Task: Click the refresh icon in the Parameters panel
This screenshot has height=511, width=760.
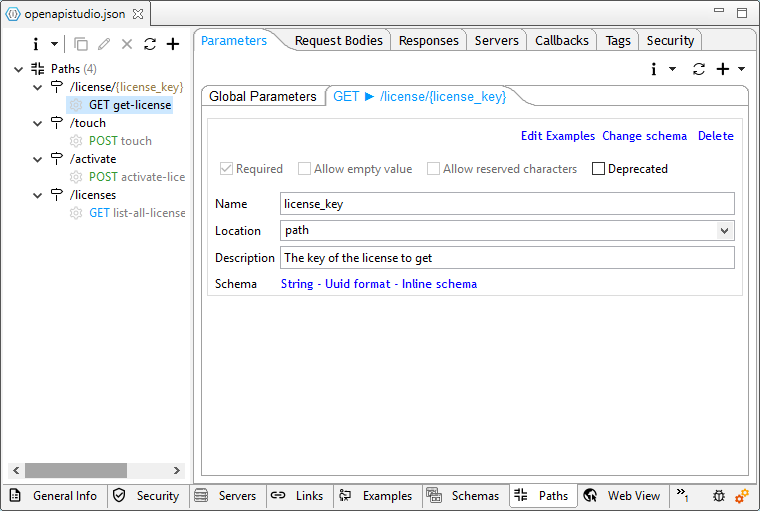Action: click(x=699, y=69)
